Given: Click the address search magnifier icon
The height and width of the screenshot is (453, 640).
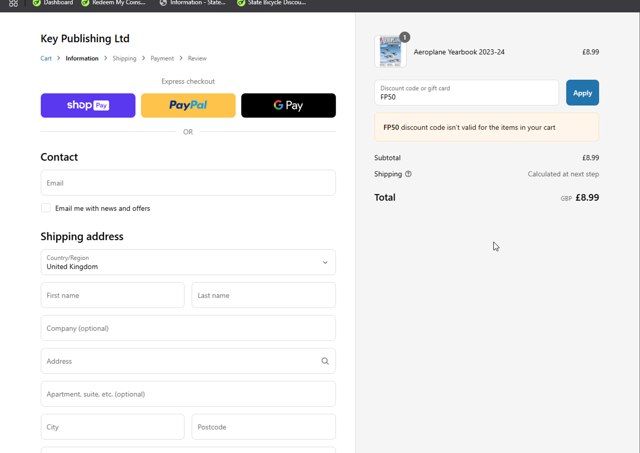Looking at the screenshot, I should (x=325, y=361).
